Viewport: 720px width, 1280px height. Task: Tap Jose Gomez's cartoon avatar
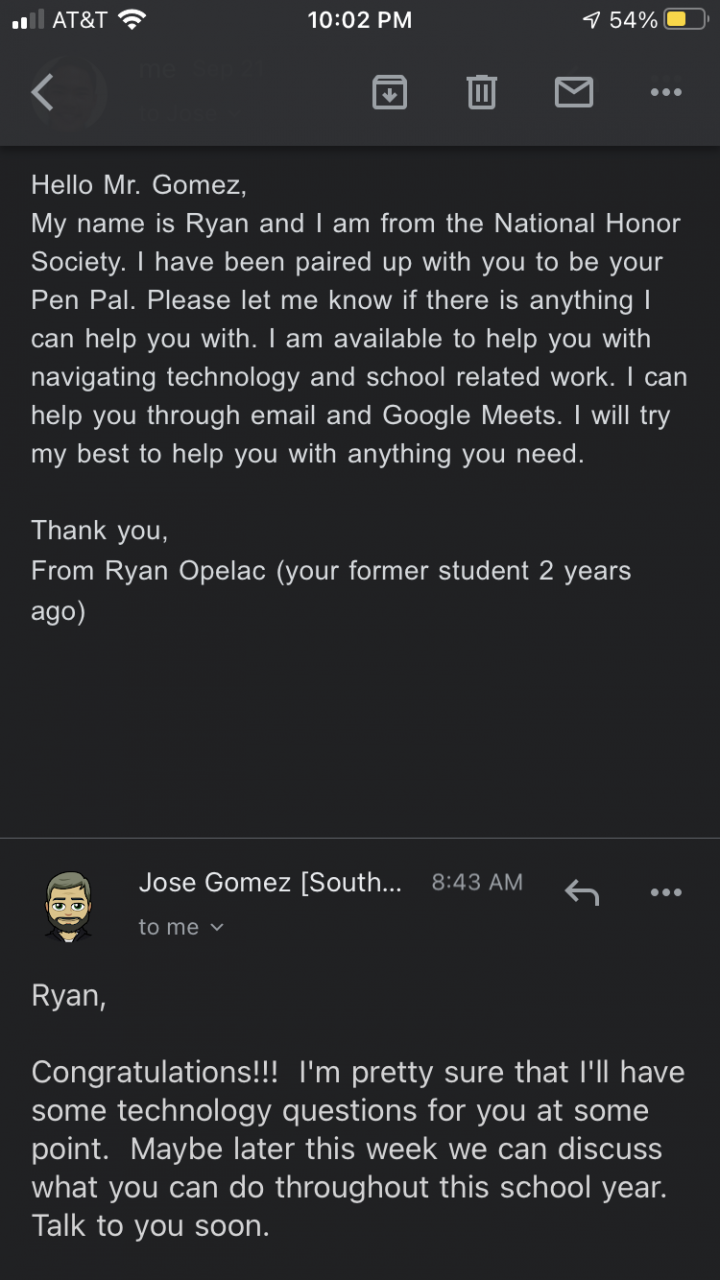pos(68,906)
